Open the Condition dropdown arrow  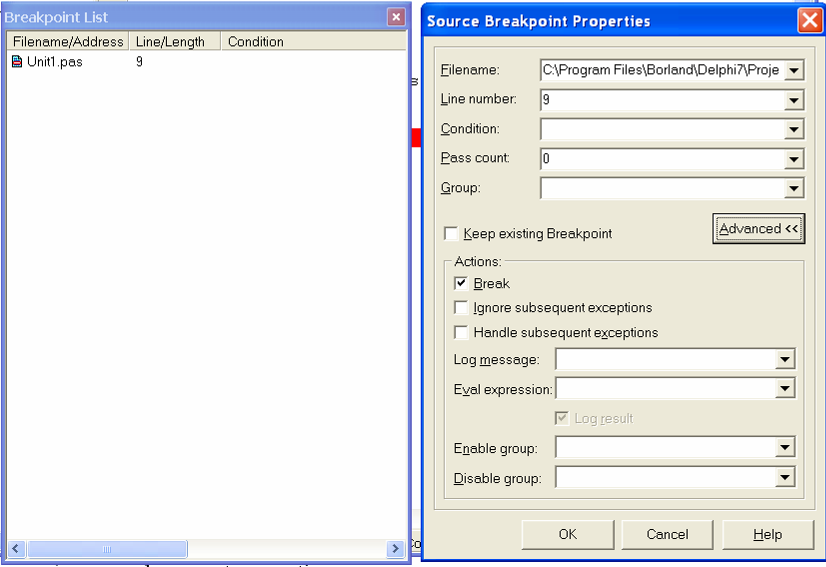point(794,129)
